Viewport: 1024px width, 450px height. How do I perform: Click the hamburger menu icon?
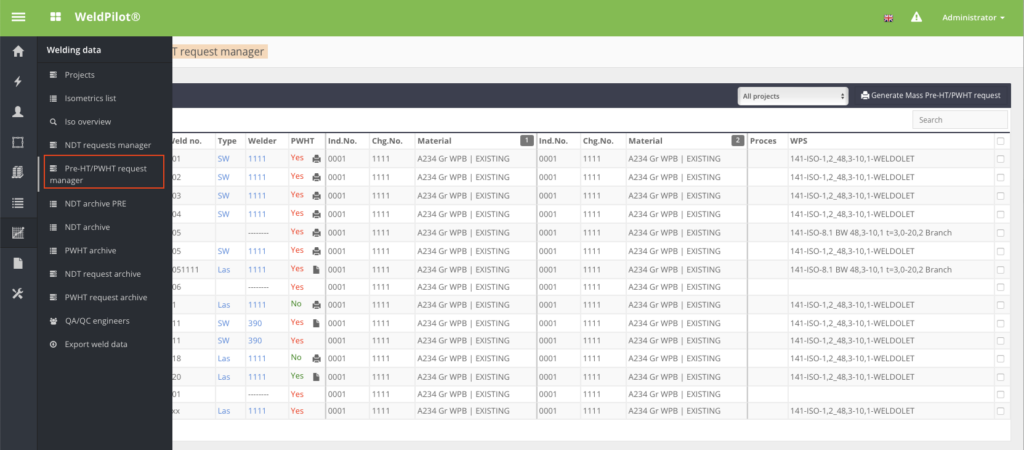[x=18, y=17]
